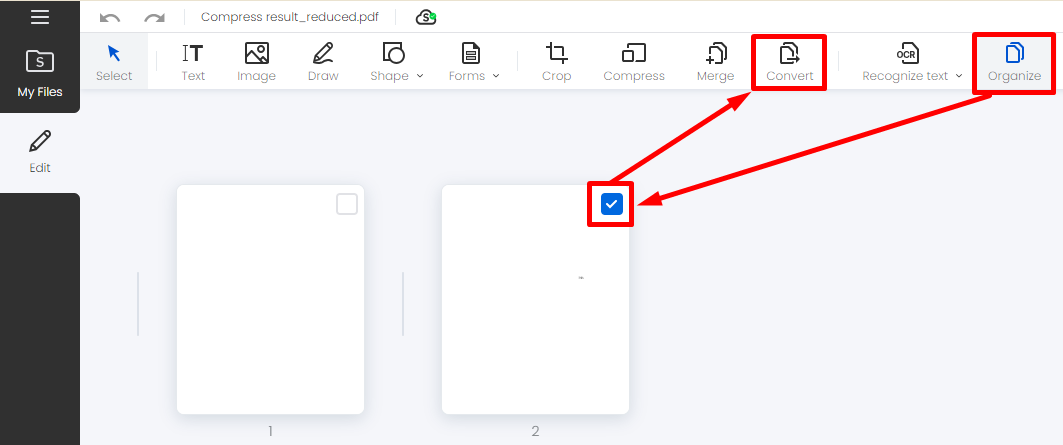This screenshot has width=1063, height=445.
Task: Select the Image tool
Action: click(x=256, y=62)
